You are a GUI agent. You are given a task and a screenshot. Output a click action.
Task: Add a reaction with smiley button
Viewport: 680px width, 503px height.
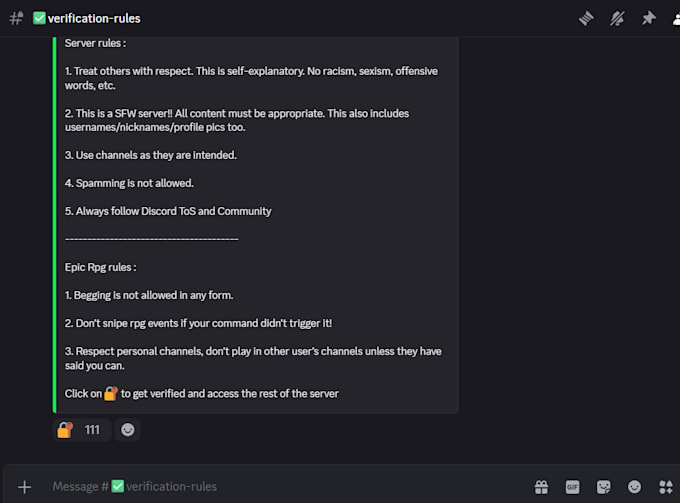click(128, 430)
